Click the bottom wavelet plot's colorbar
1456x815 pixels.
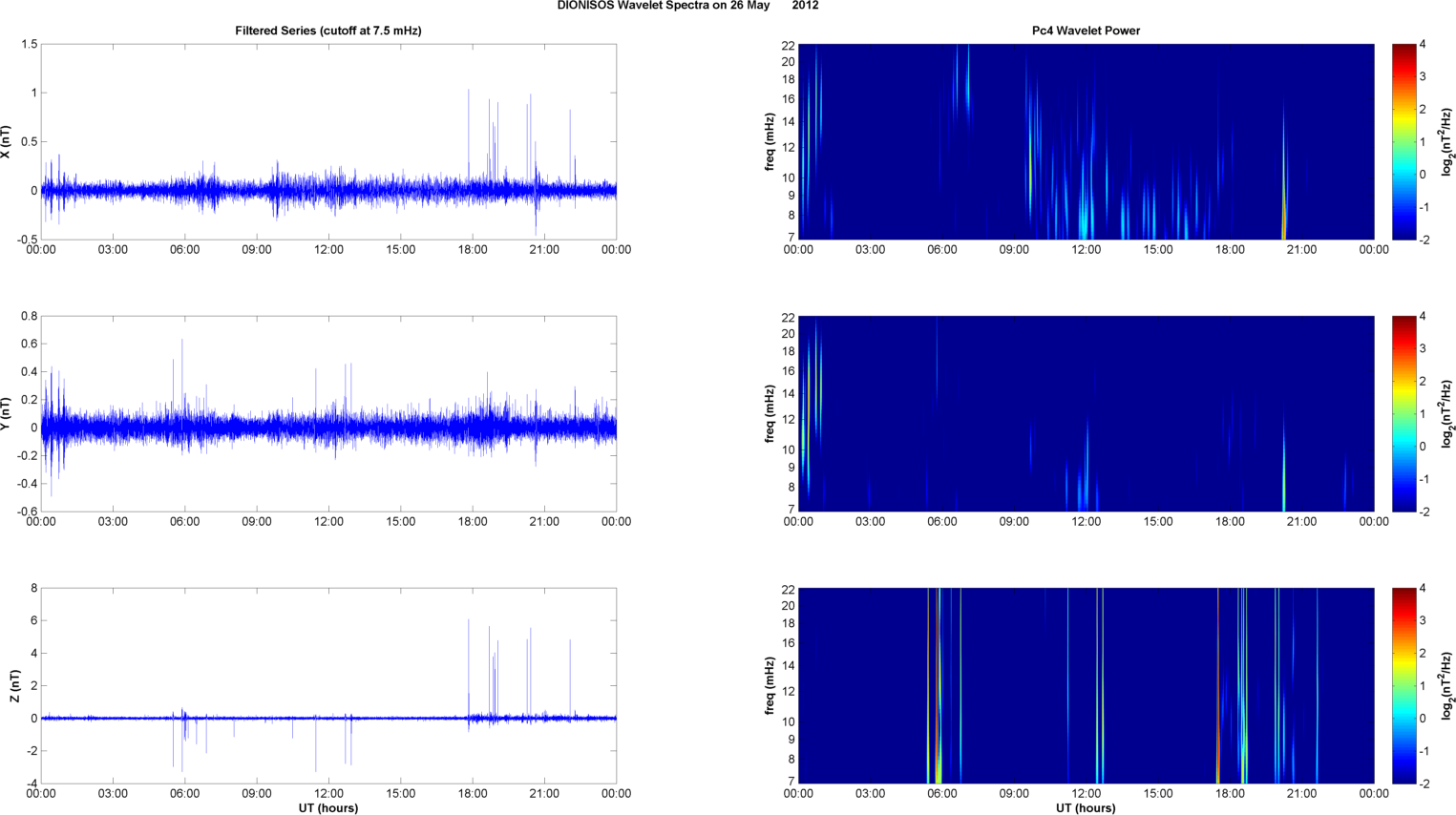[x=1403, y=685]
